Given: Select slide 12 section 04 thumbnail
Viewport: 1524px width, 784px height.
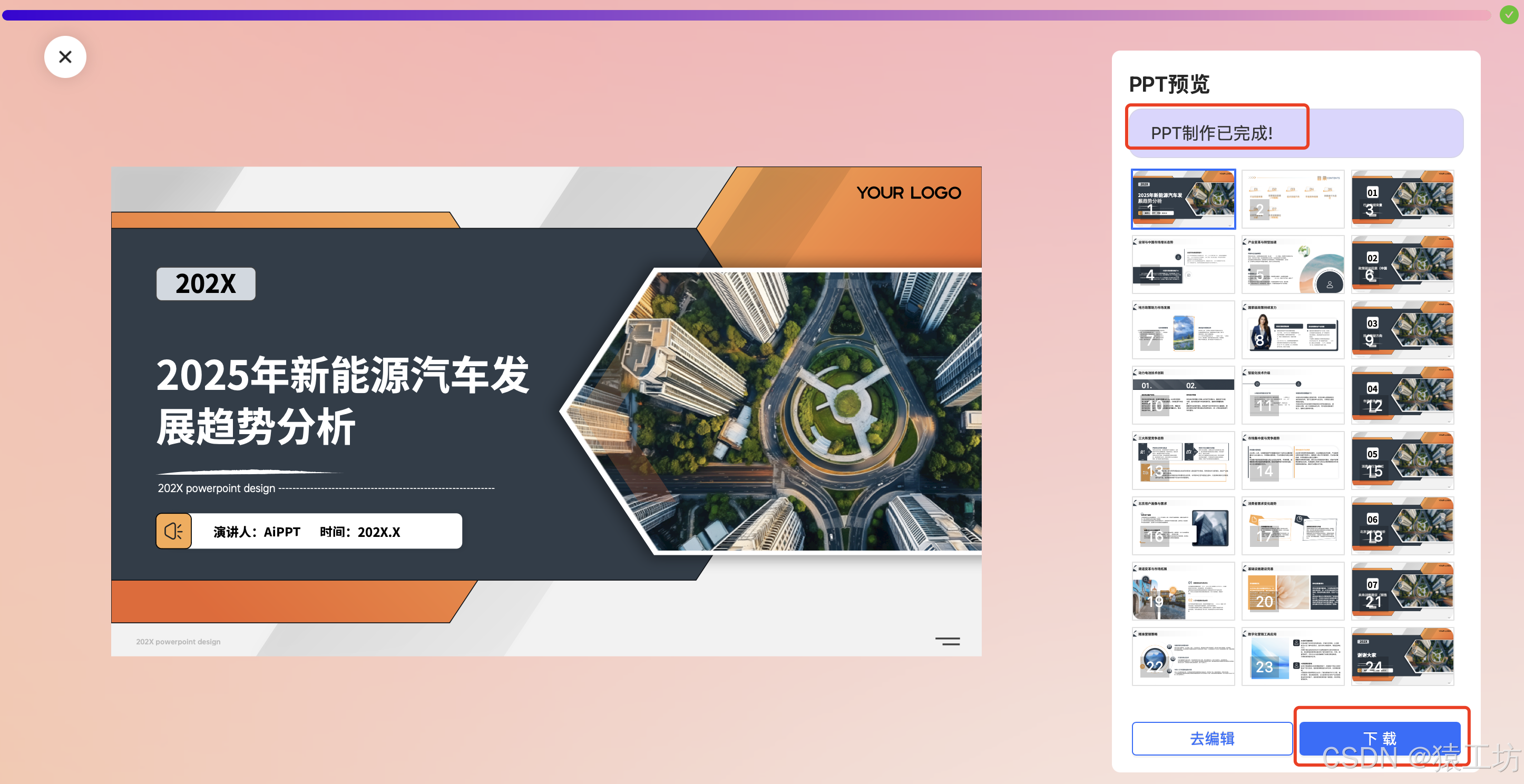Looking at the screenshot, I should coord(1402,395).
